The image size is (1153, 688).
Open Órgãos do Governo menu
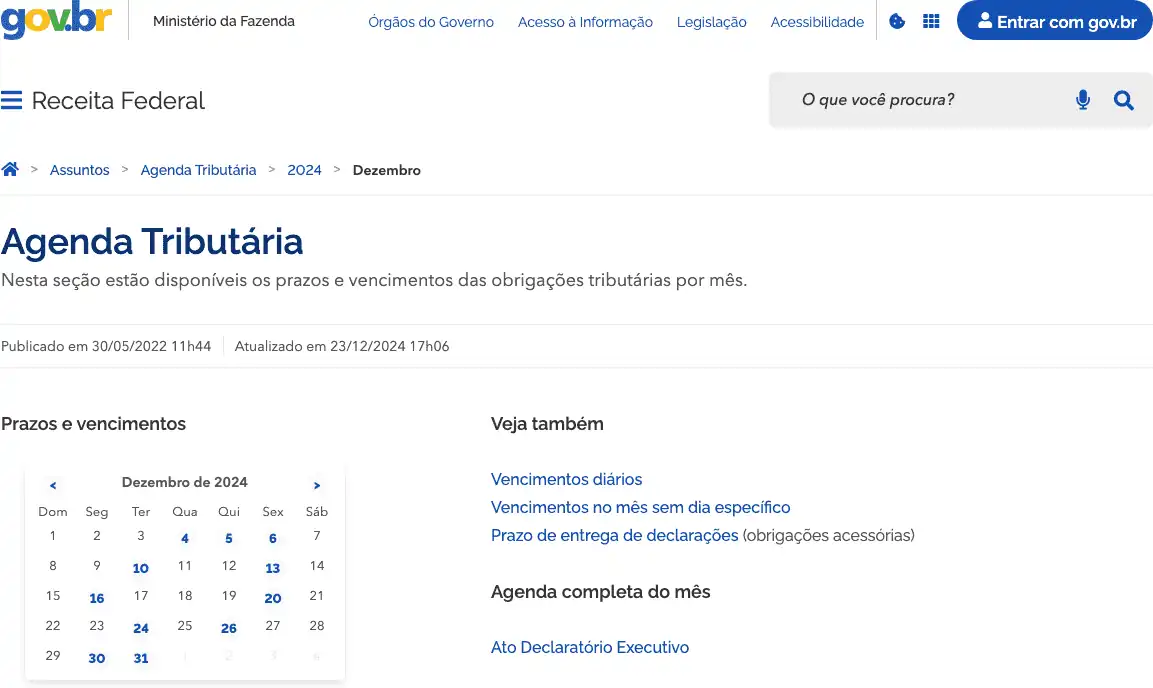[431, 22]
